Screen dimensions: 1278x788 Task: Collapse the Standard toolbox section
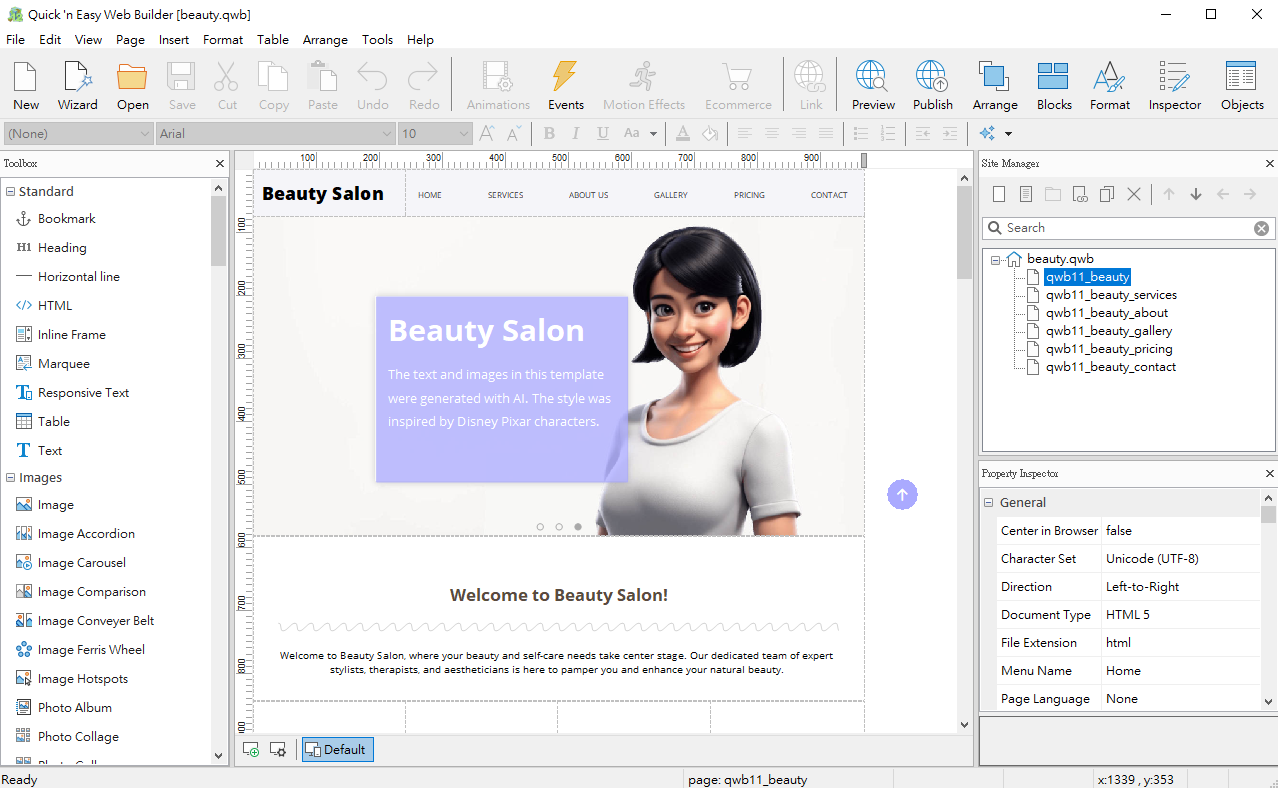(10, 192)
